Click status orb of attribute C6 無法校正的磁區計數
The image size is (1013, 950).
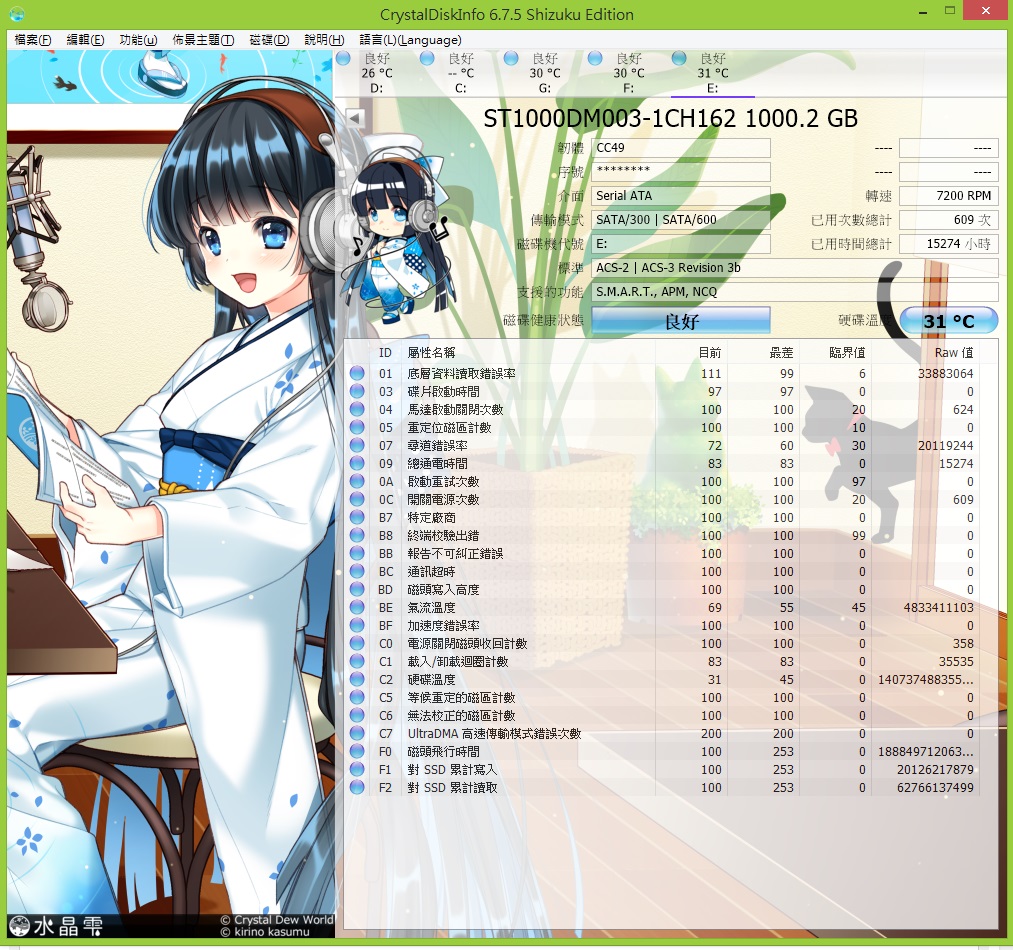tap(357, 715)
